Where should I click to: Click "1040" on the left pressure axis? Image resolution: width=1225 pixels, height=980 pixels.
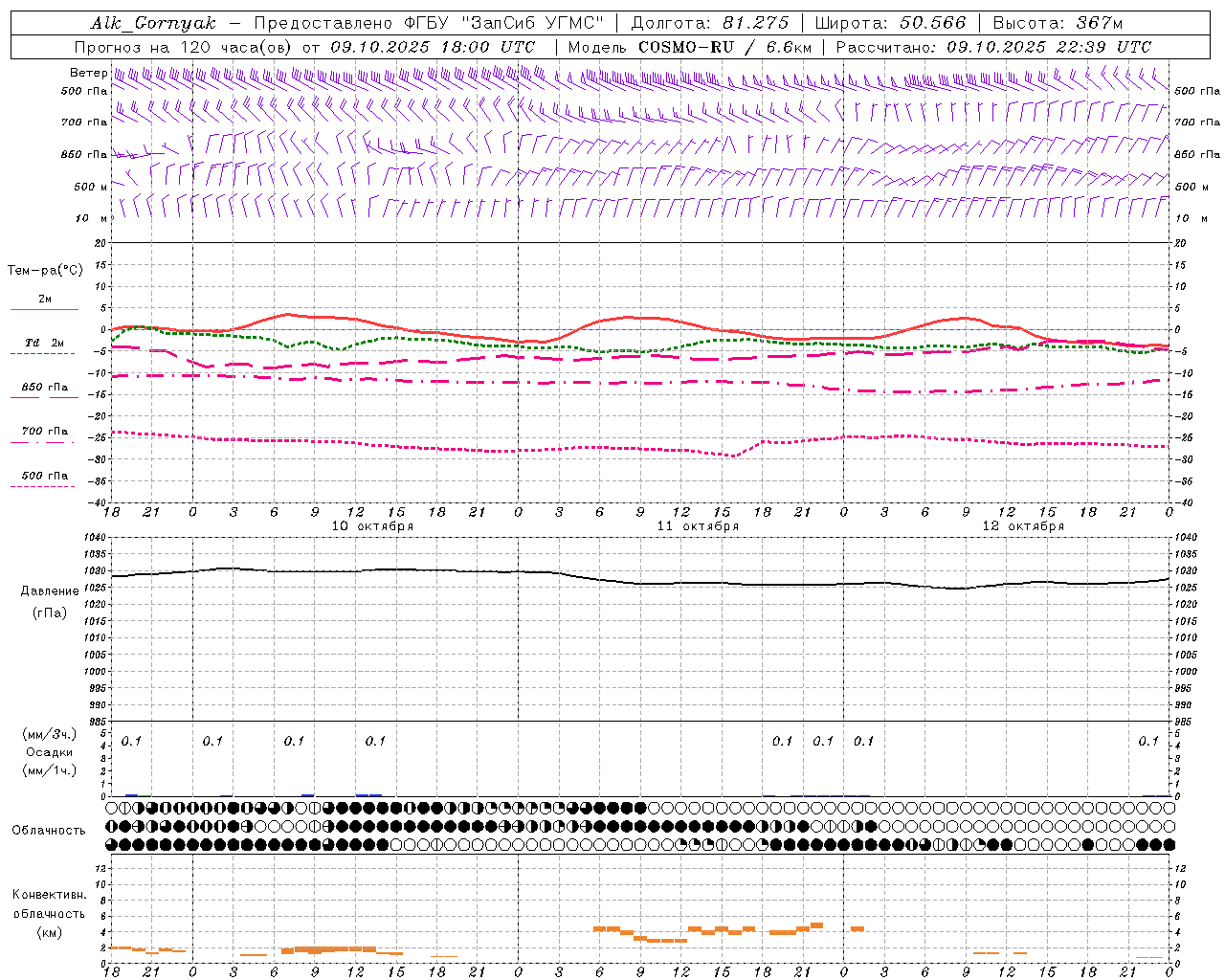coord(95,538)
